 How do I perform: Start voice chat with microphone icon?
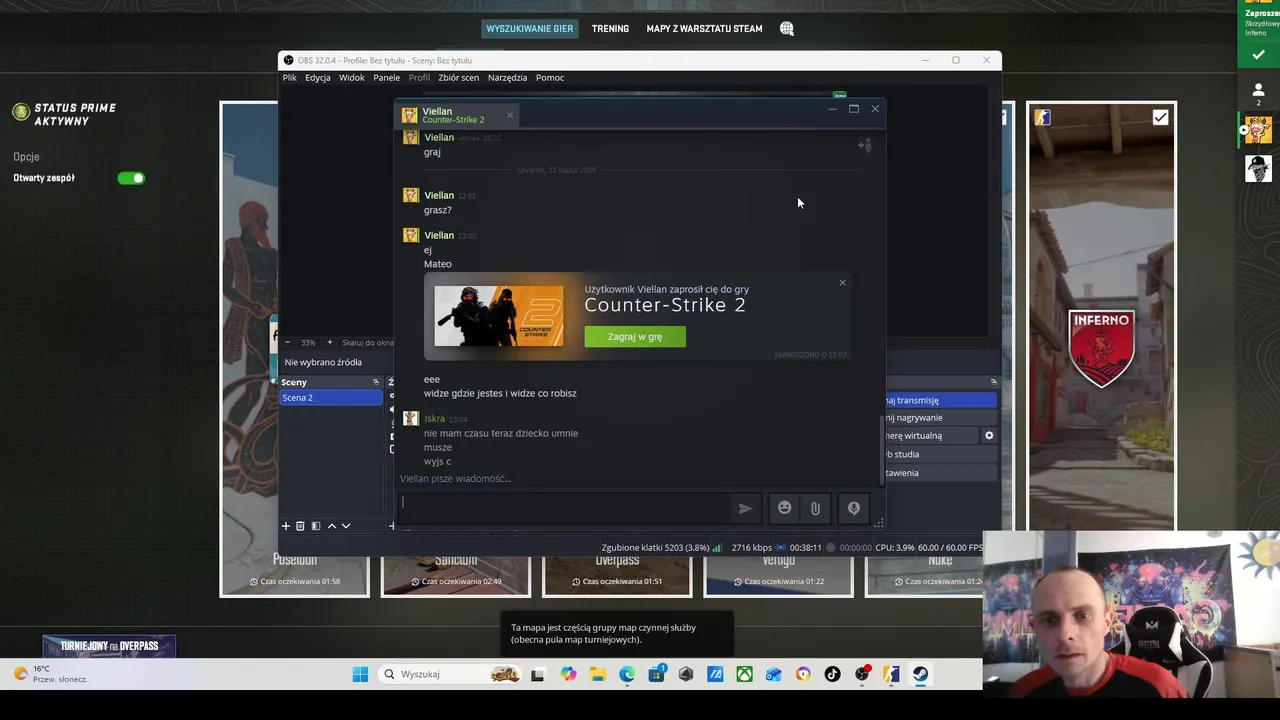click(853, 508)
